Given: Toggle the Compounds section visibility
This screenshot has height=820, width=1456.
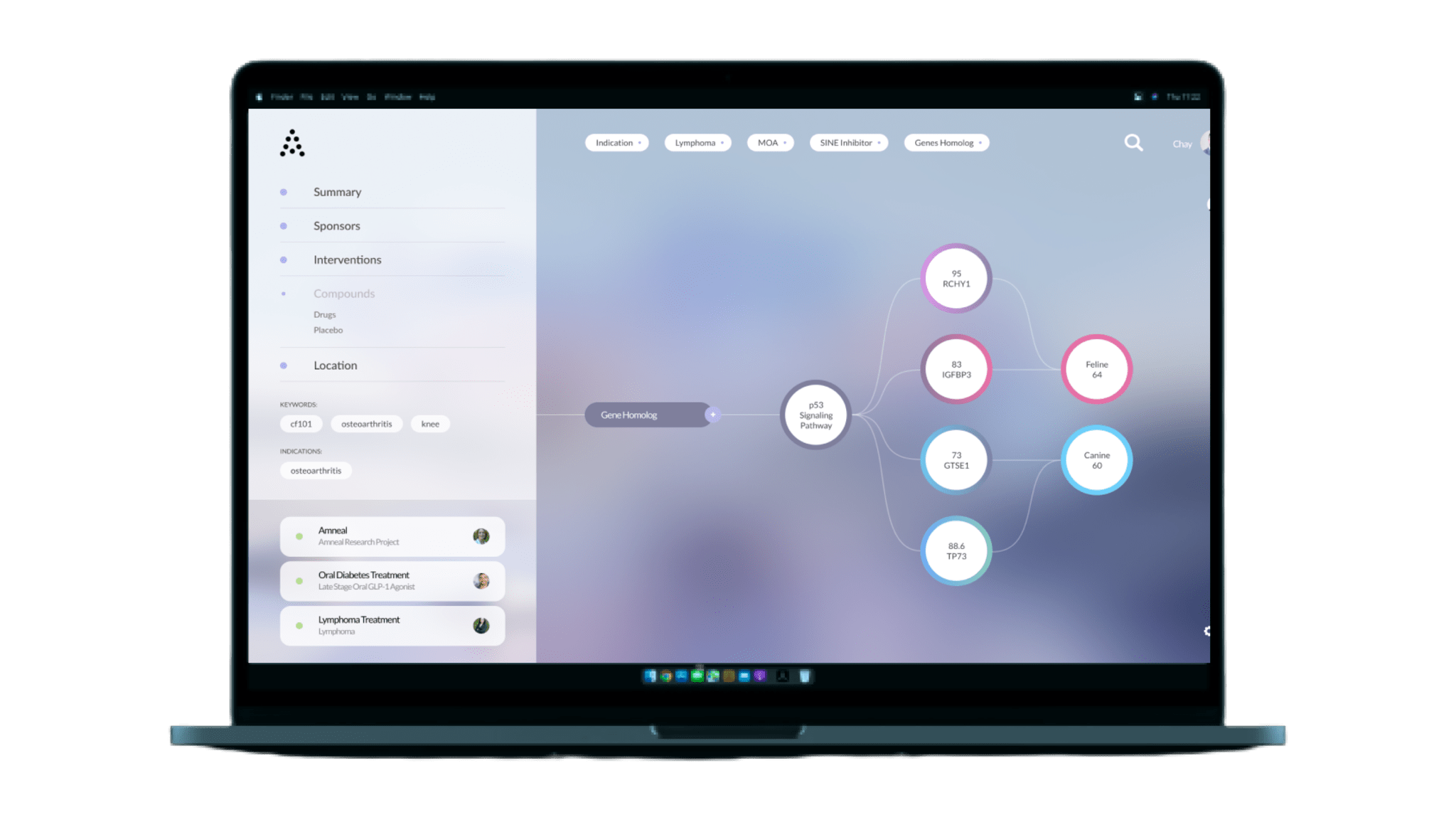Looking at the screenshot, I should coord(344,292).
